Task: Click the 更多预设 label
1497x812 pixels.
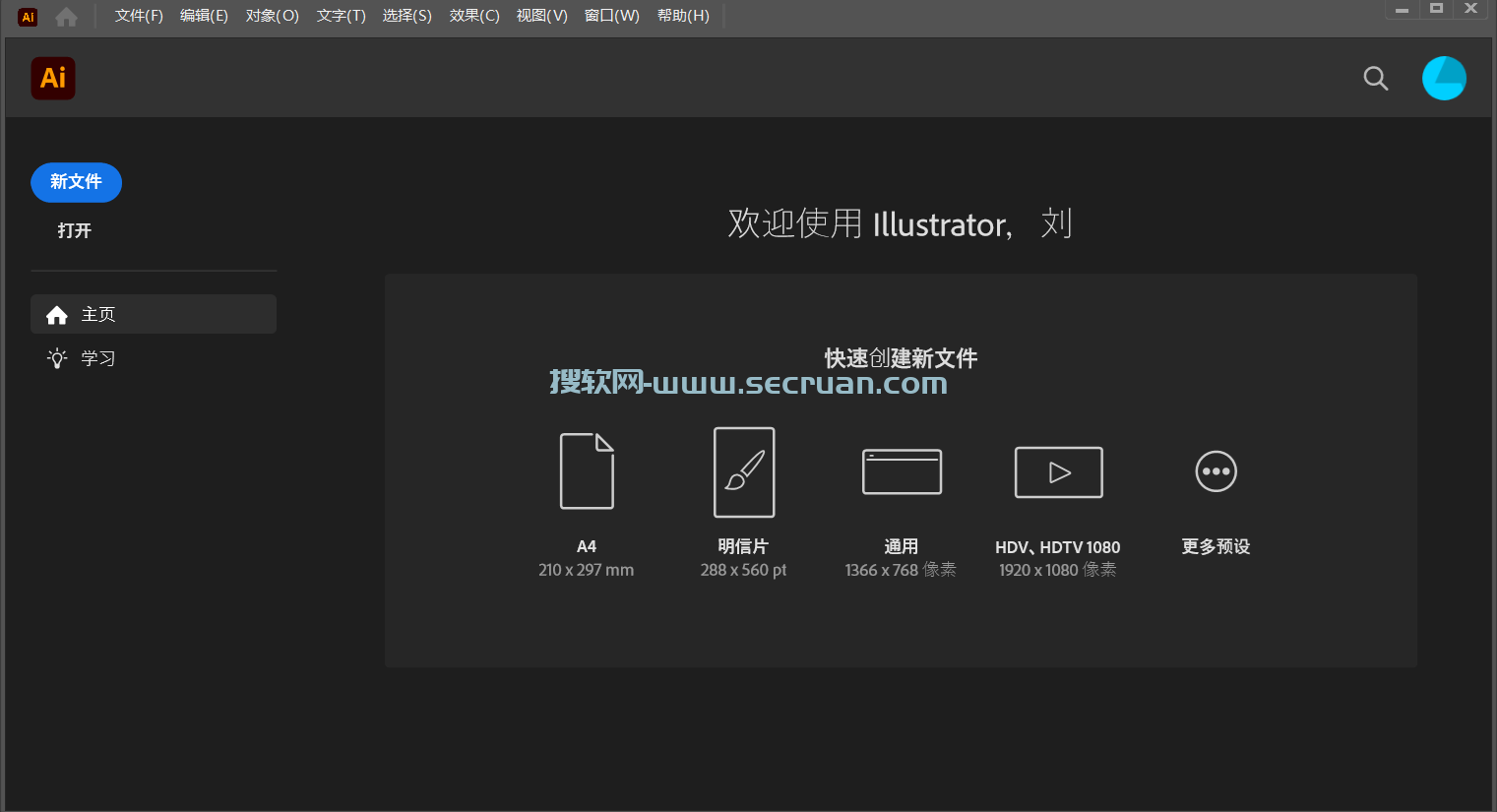Action: [1216, 546]
